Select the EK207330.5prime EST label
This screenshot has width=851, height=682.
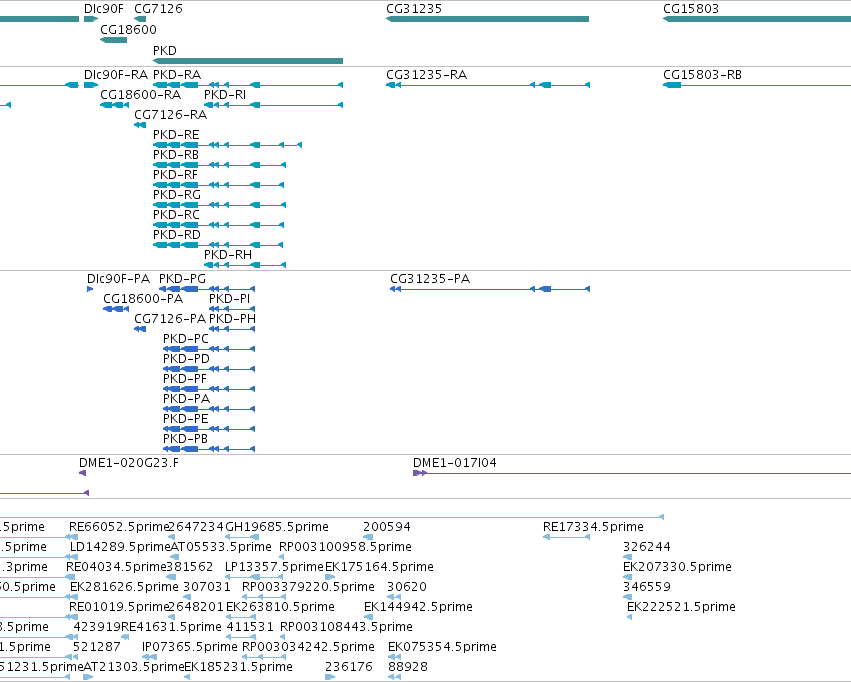tap(677, 567)
